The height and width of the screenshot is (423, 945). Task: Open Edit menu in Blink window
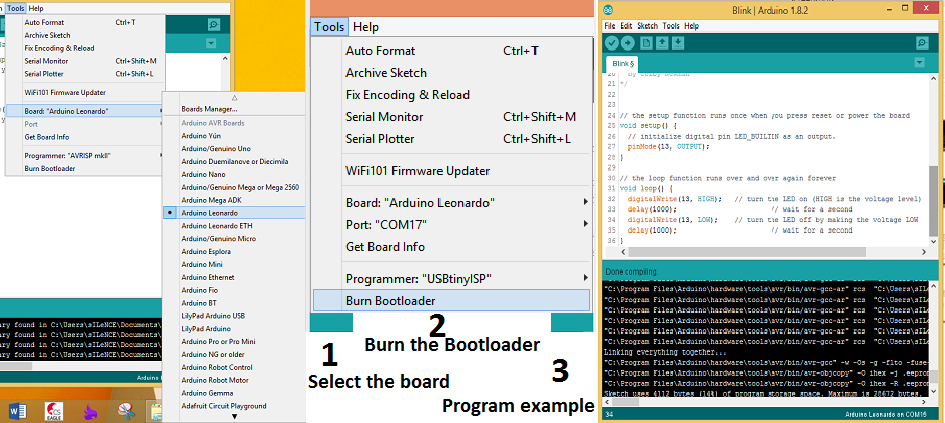click(x=626, y=26)
